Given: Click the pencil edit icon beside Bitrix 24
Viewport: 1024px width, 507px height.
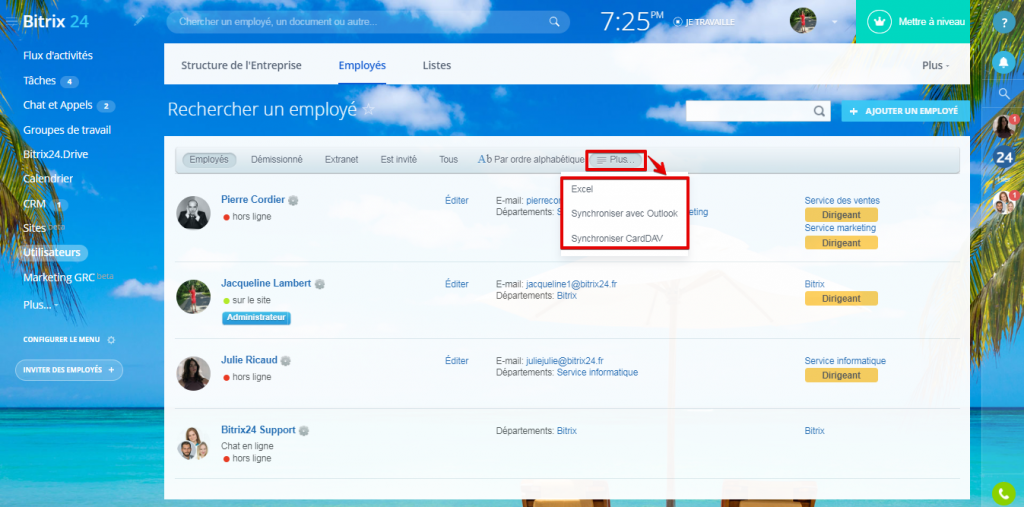Looking at the screenshot, I should pyautogui.click(x=138, y=21).
